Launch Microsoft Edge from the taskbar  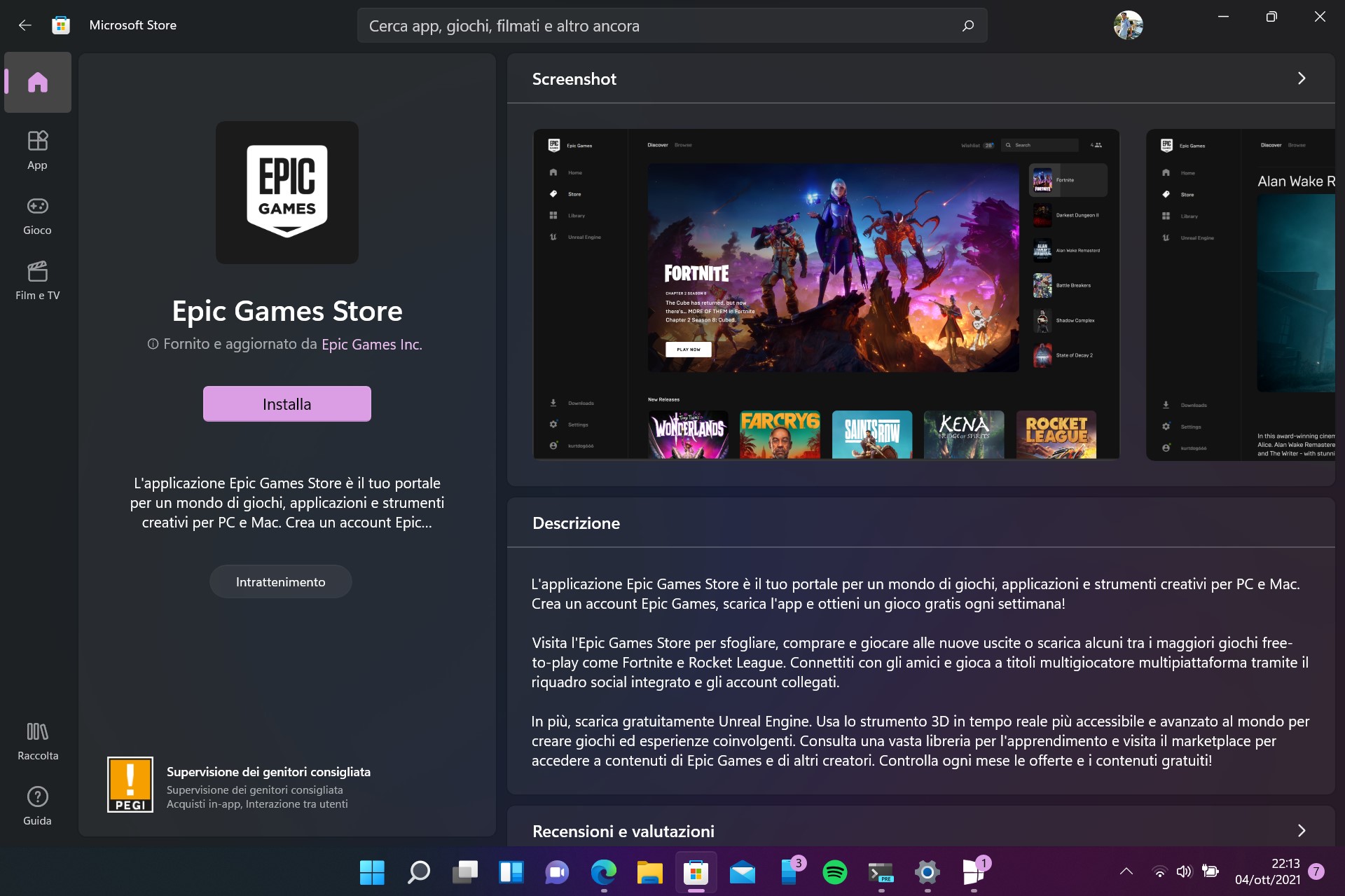pos(603,872)
